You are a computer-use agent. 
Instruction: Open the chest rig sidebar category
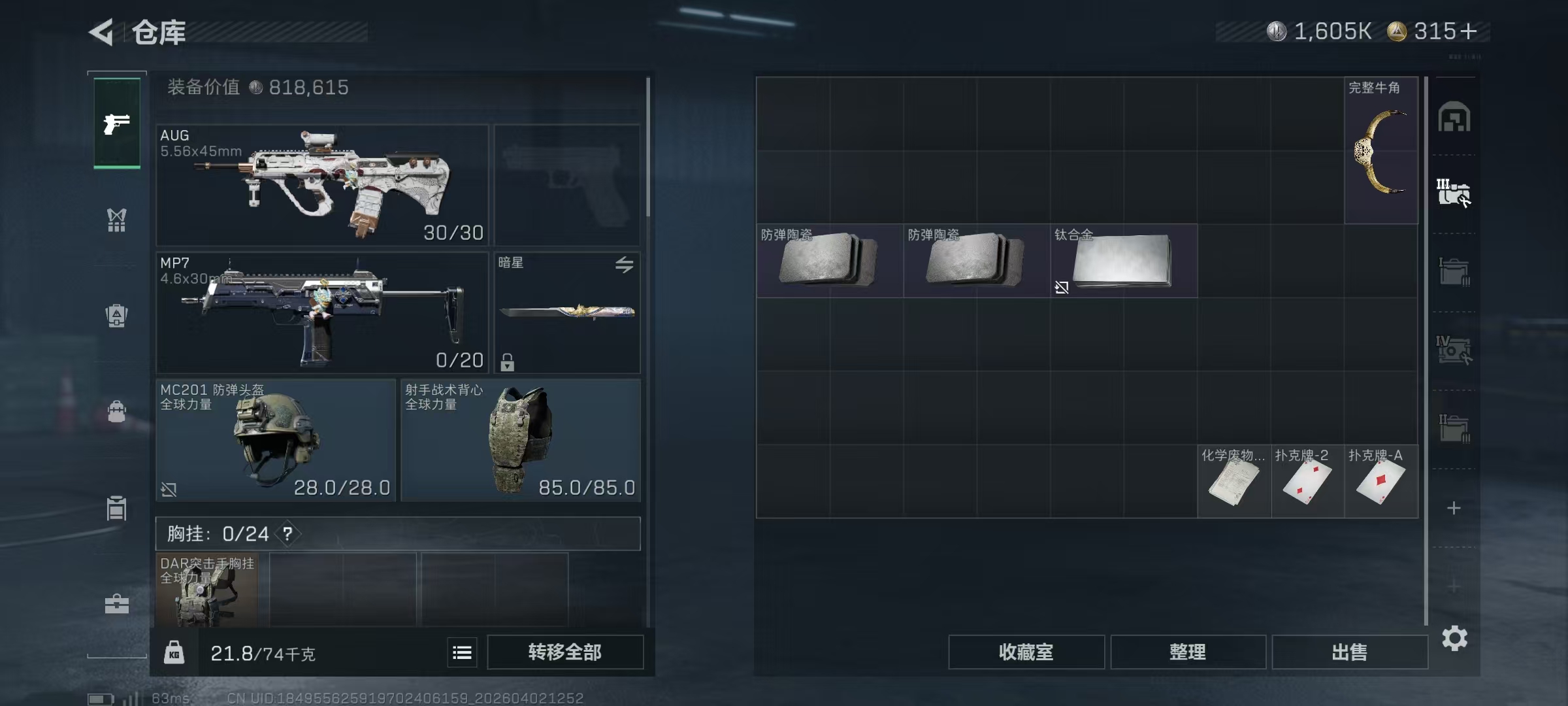pos(116,220)
